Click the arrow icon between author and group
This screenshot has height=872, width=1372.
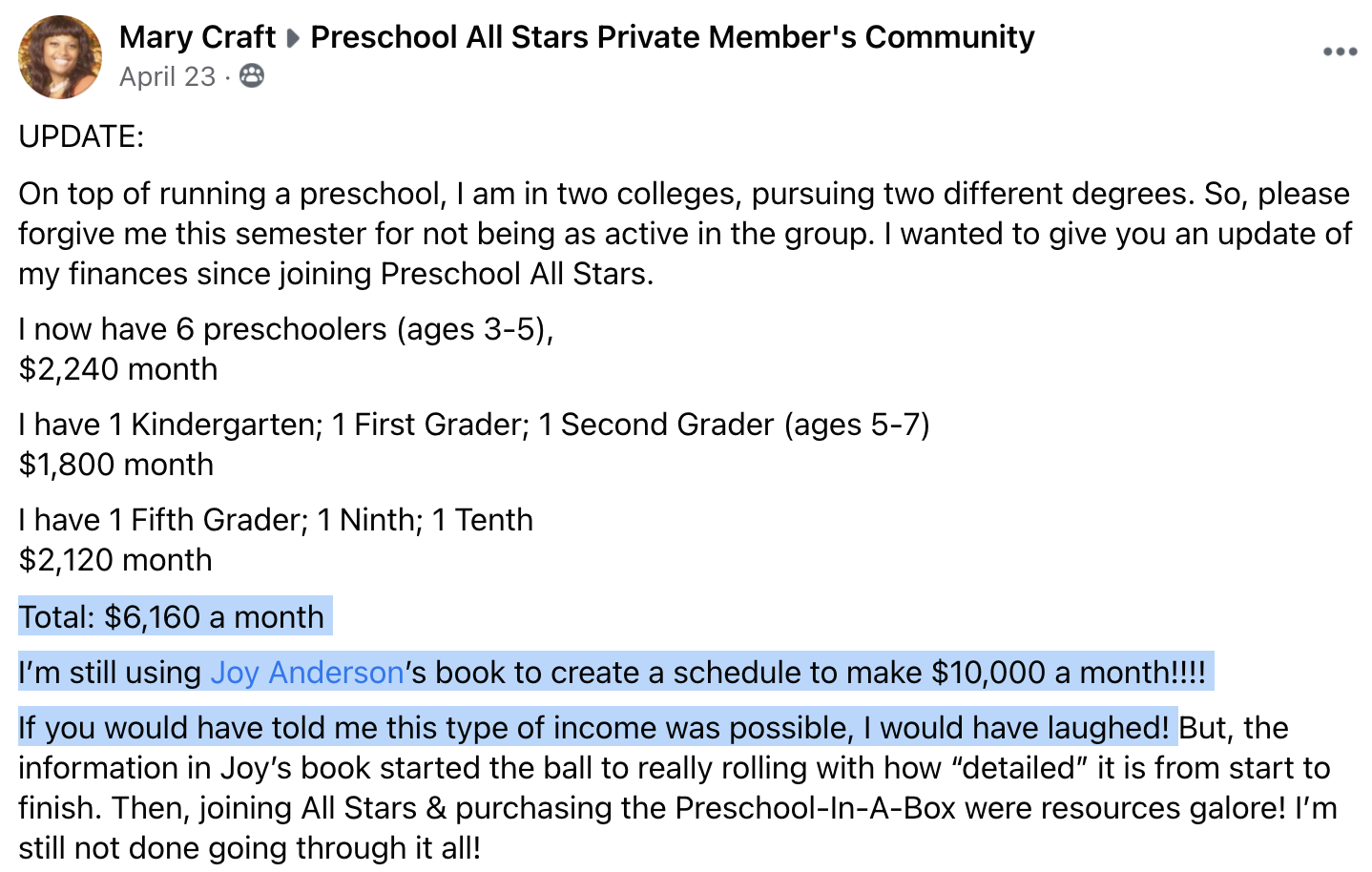point(294,38)
